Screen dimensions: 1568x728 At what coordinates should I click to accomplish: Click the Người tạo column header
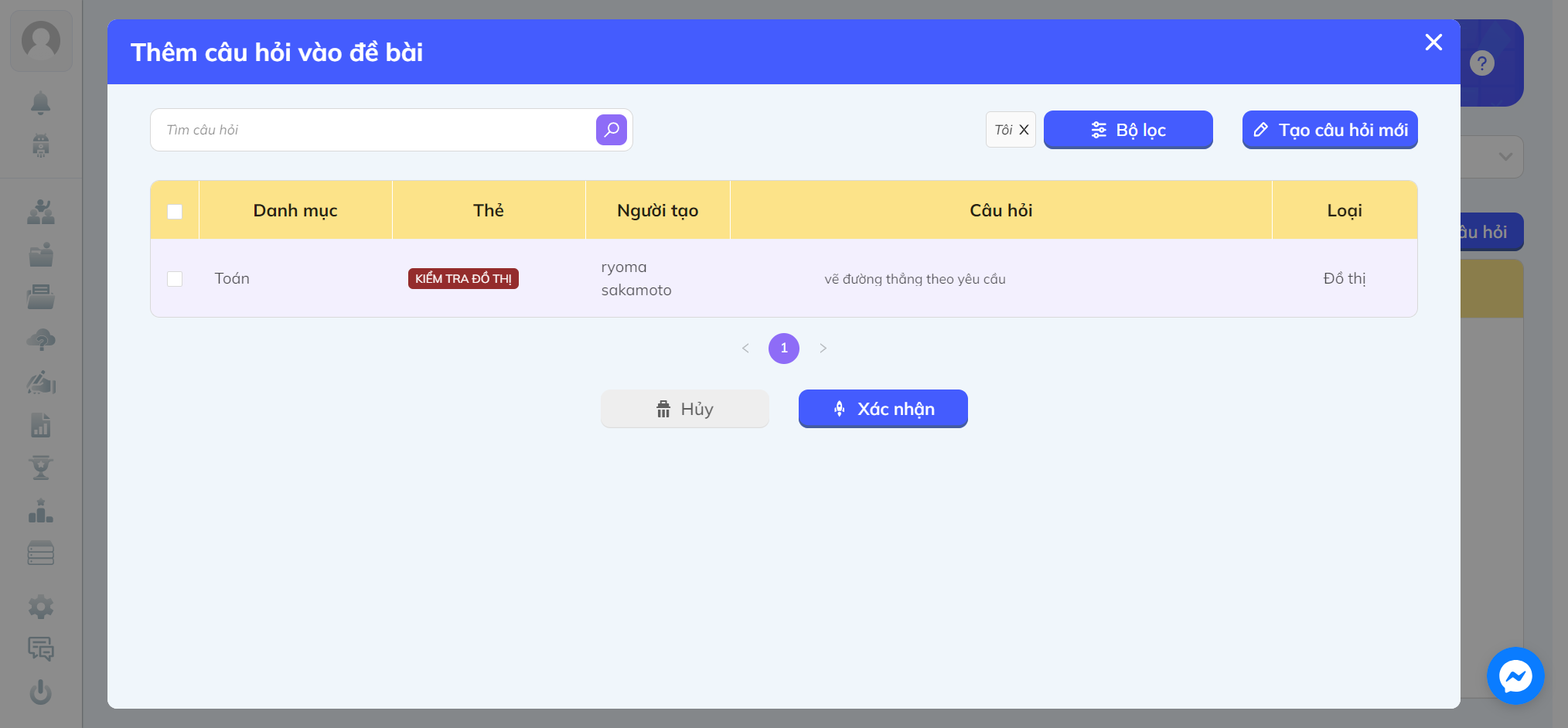[x=658, y=210]
